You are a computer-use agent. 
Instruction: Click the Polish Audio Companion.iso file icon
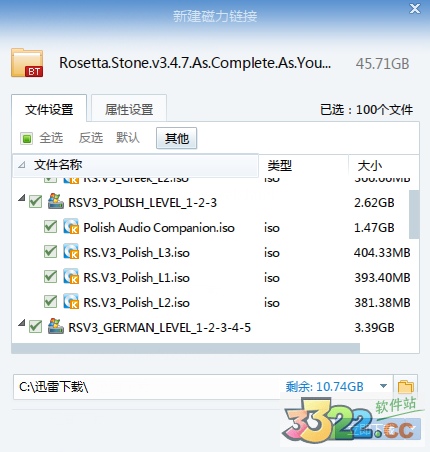tap(71, 227)
